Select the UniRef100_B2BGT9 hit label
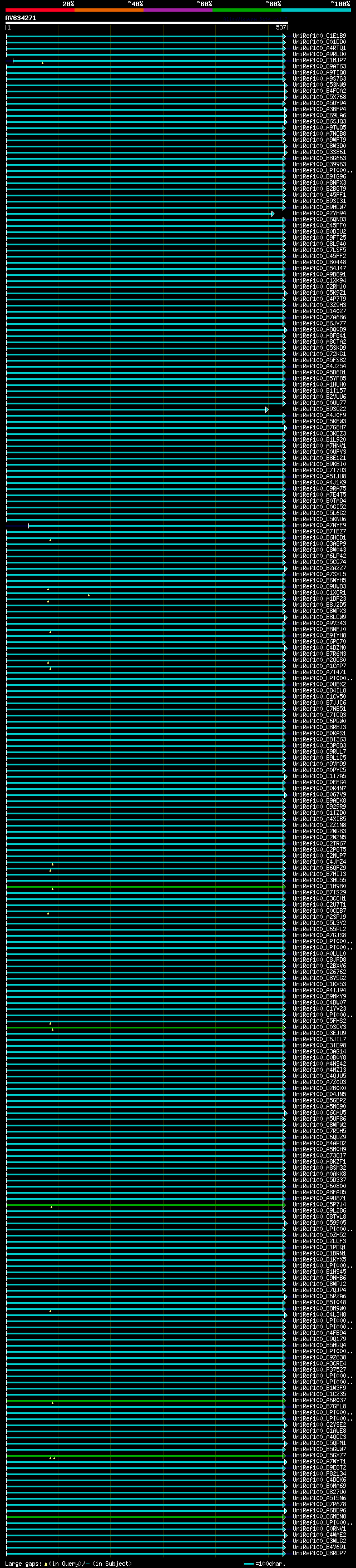The width and height of the screenshot is (356, 1568). (319, 189)
